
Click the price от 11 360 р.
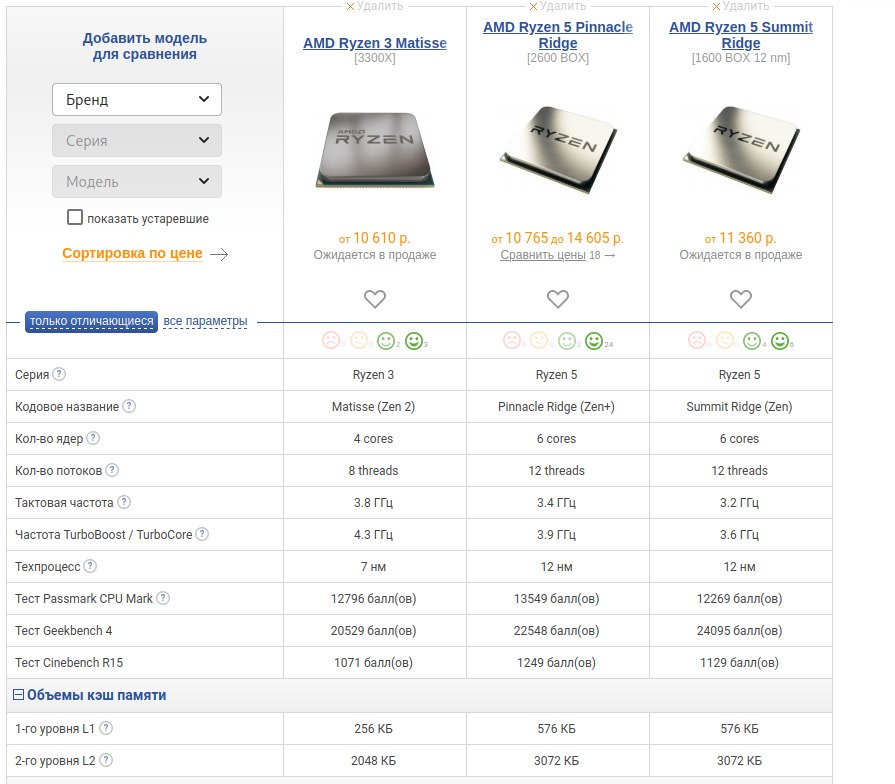740,238
